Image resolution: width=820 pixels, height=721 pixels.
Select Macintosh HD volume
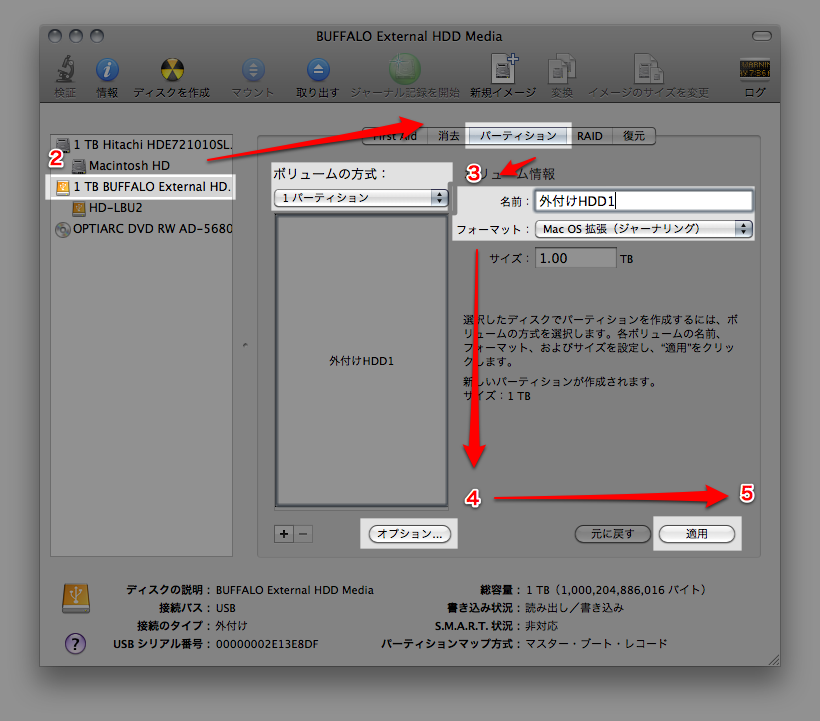[142, 166]
